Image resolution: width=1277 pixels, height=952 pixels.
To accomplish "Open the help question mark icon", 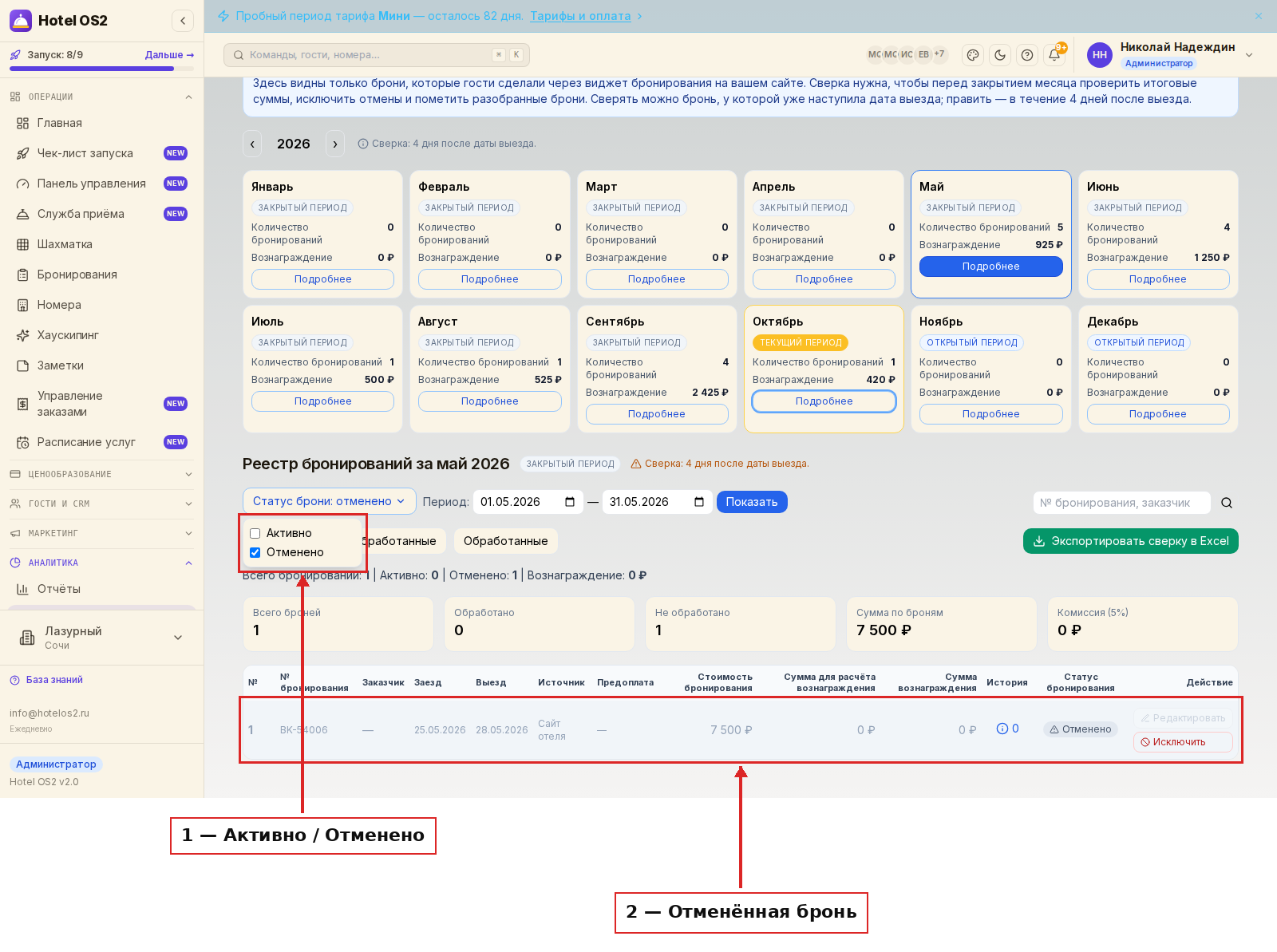I will point(1027,55).
